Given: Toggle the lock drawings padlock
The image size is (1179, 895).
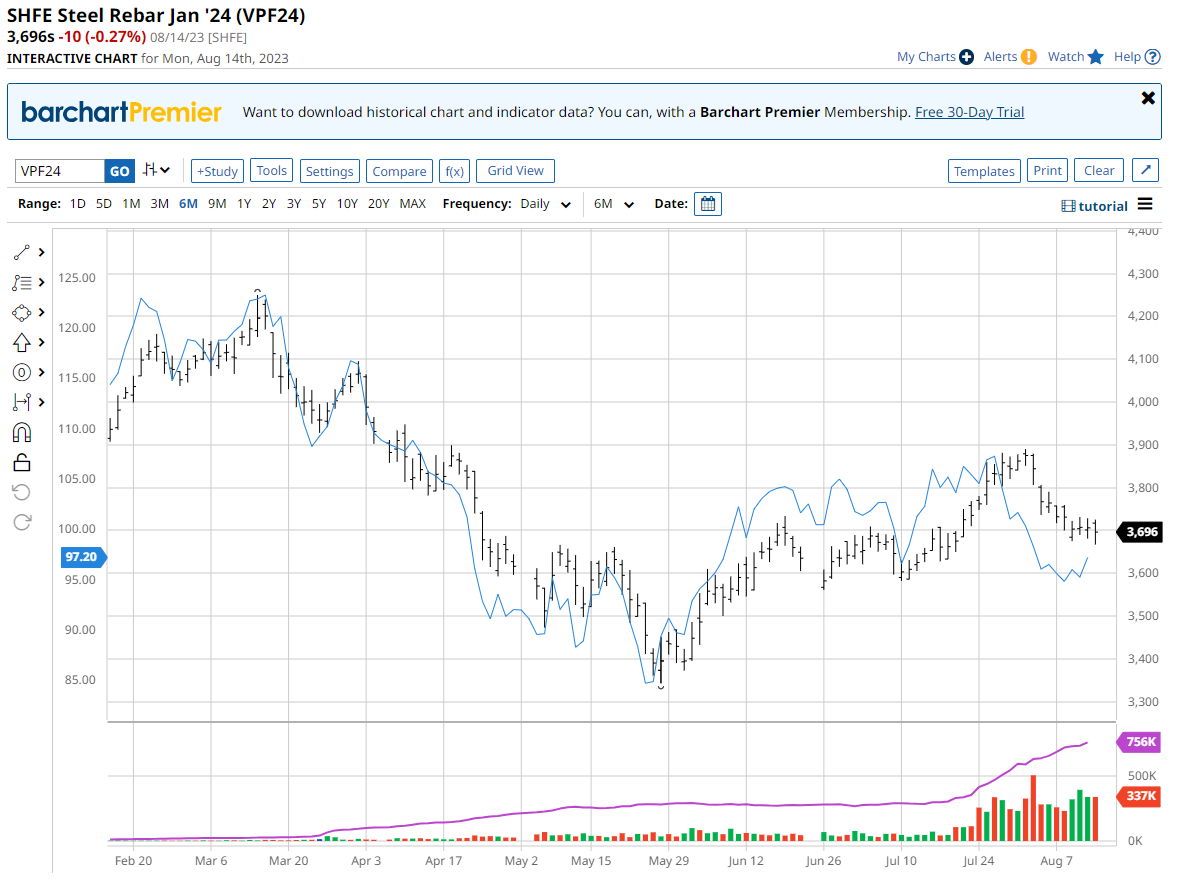Looking at the screenshot, I should click(x=22, y=462).
